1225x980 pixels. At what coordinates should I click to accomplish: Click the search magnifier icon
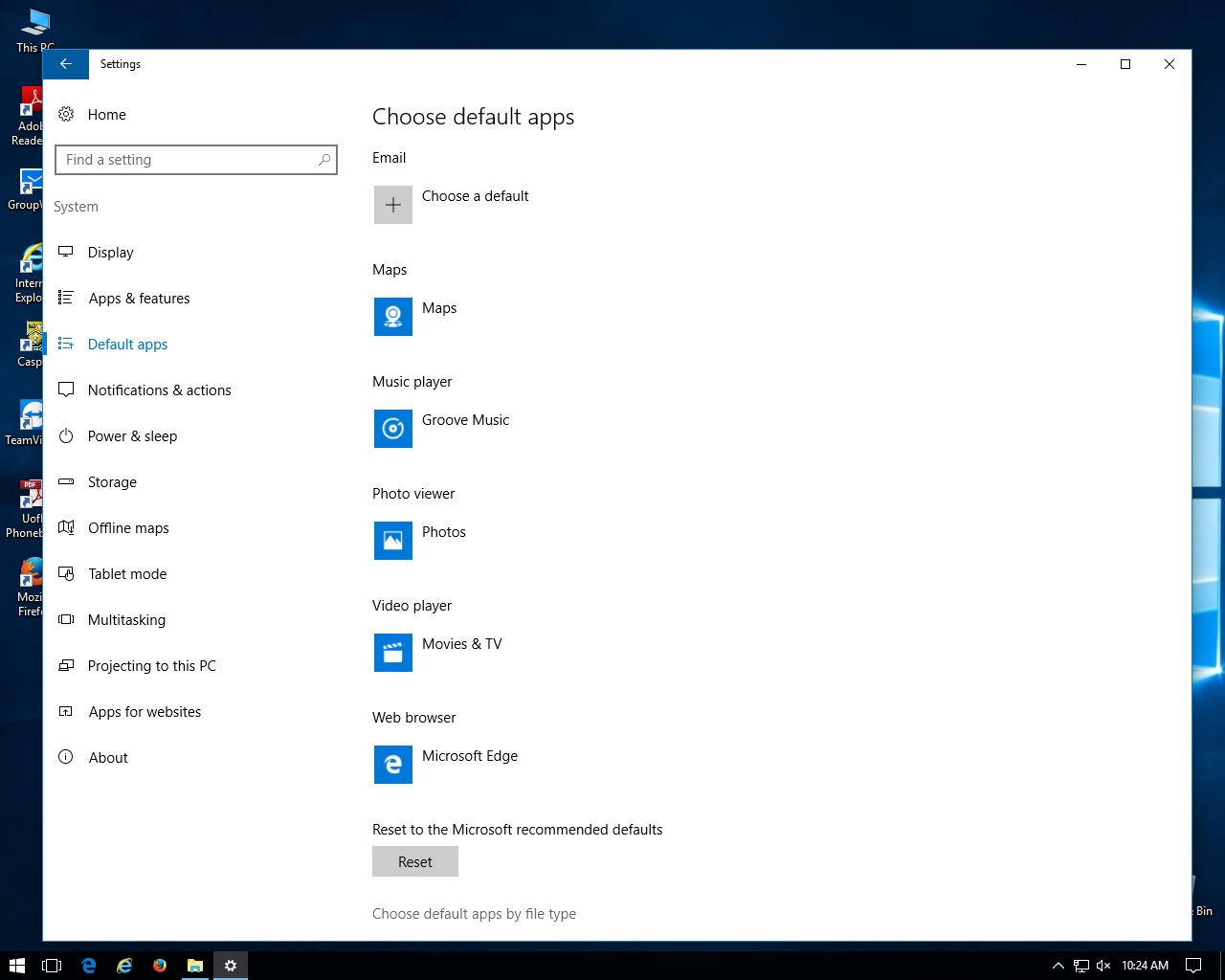tap(324, 160)
